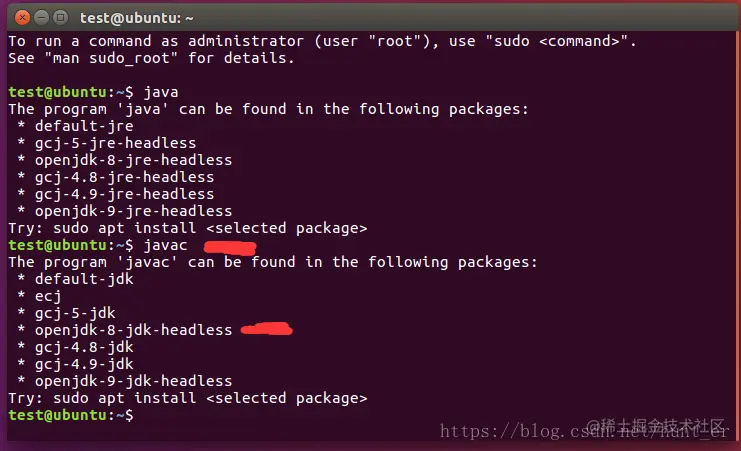Click the default-jre package entry
Screen dimensions: 741x451
coord(84,126)
